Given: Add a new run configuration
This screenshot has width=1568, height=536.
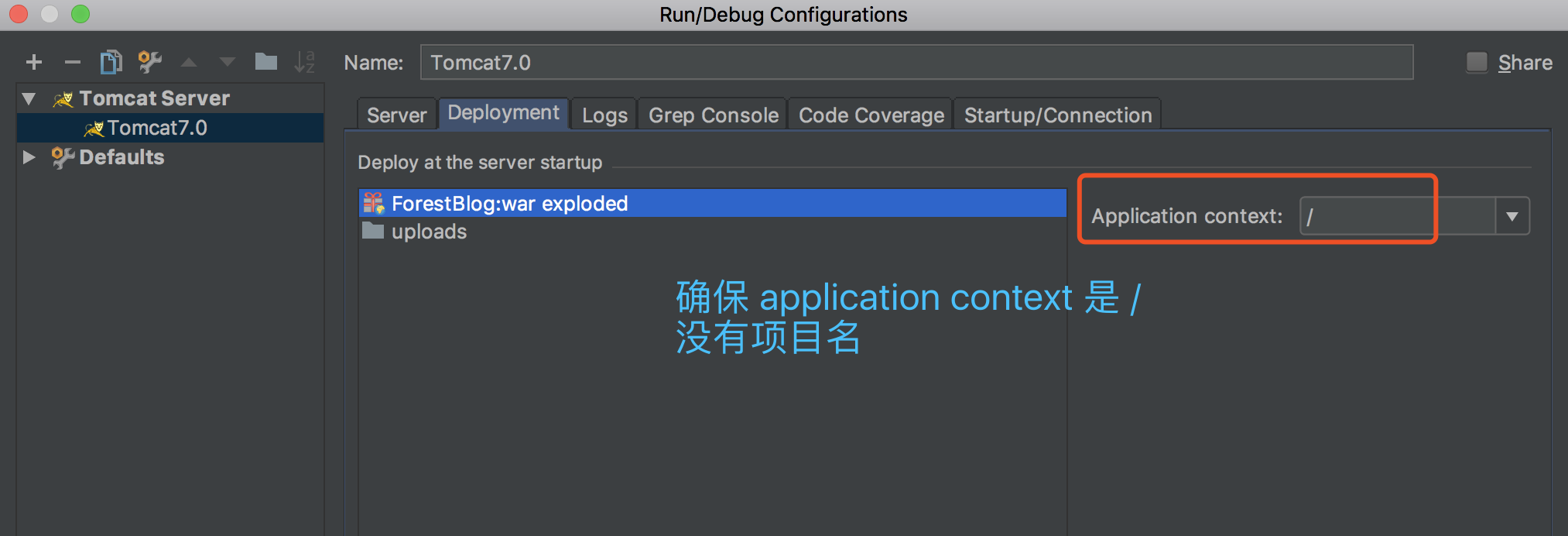Looking at the screenshot, I should point(34,62).
